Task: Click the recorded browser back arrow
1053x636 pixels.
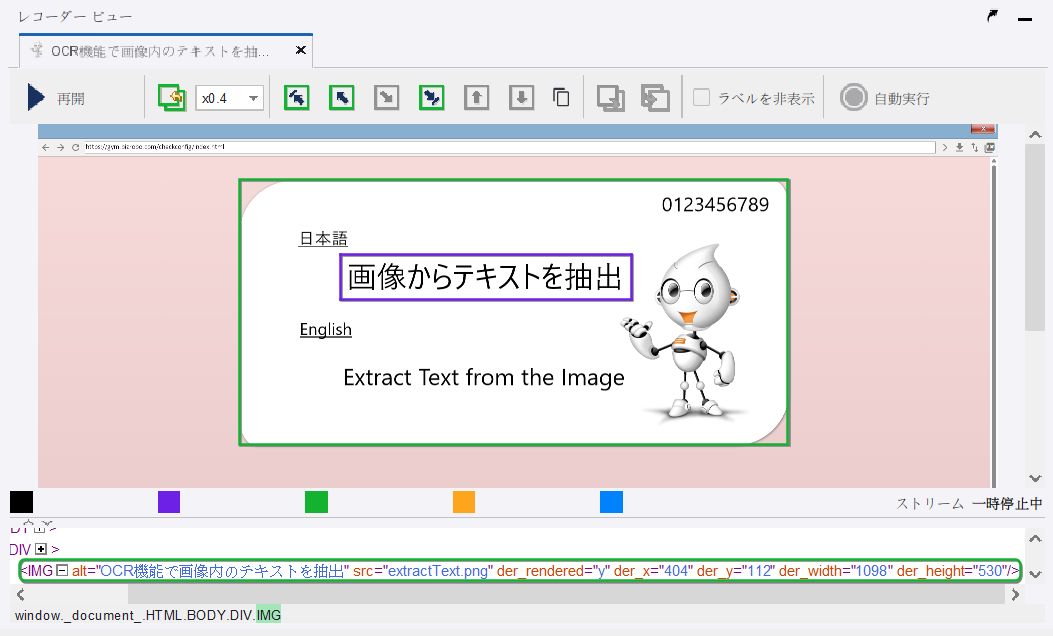Action: (x=46, y=147)
